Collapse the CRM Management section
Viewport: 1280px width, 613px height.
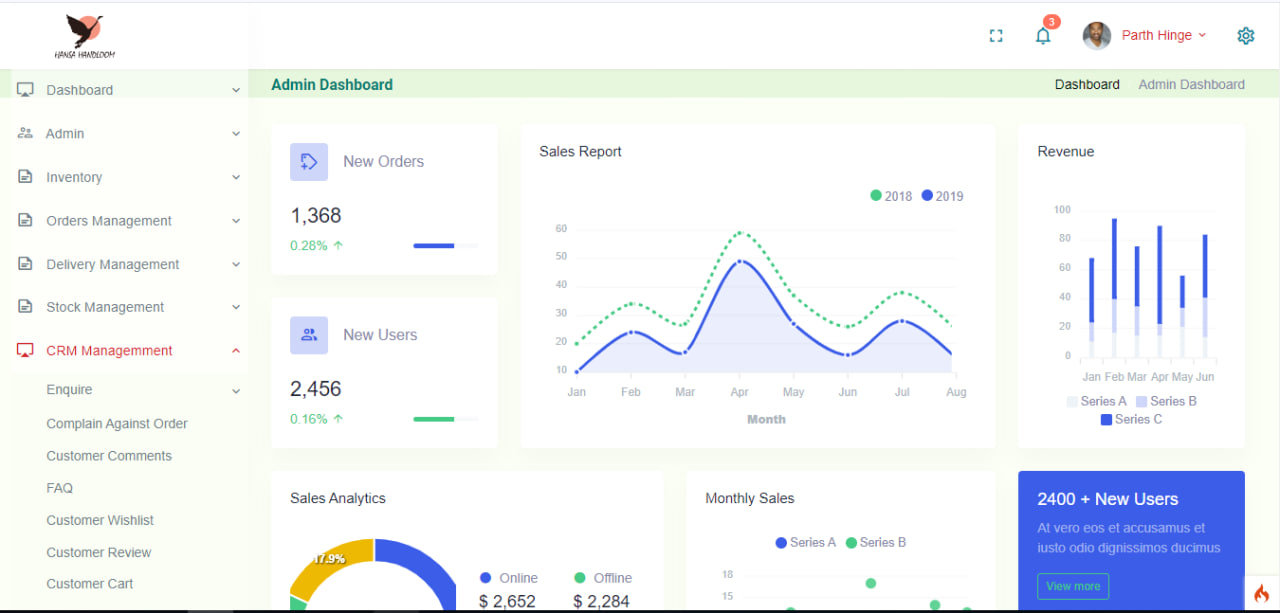[x=236, y=351]
